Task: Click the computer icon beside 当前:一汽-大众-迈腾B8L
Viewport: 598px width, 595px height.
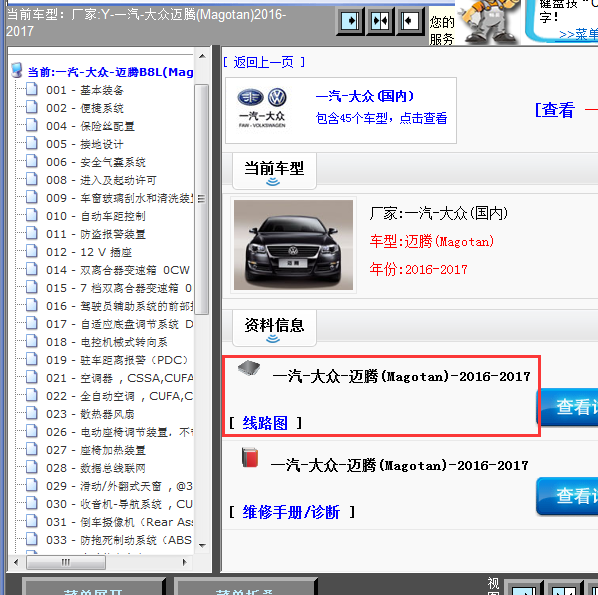Action: [x=17, y=70]
